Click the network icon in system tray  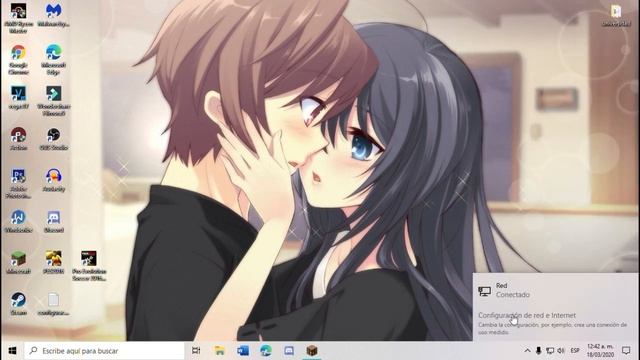(550, 351)
